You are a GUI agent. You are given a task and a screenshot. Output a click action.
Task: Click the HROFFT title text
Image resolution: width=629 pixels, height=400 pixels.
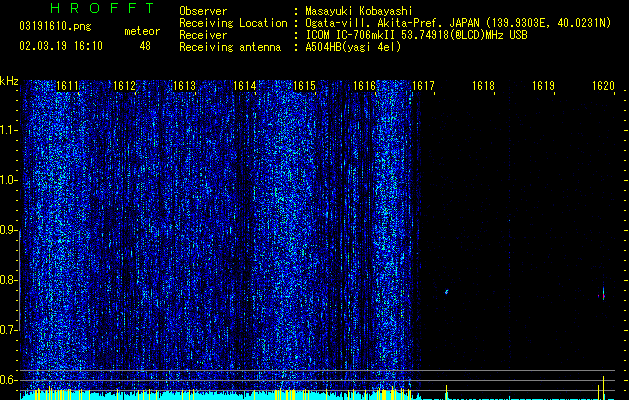pyautogui.click(x=102, y=8)
